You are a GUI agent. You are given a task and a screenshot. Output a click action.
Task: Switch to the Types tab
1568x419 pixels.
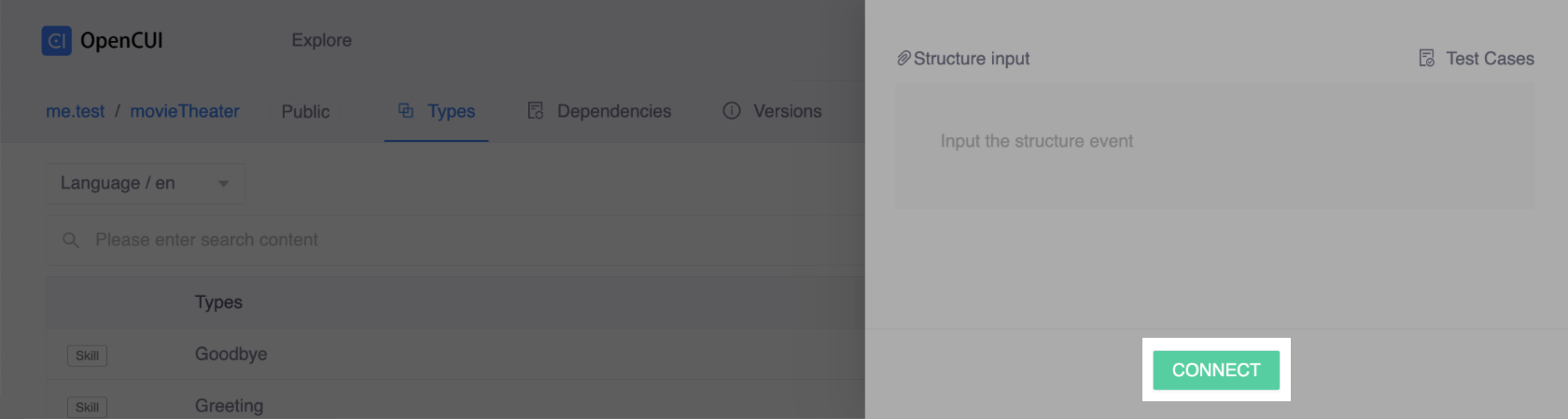click(x=451, y=111)
